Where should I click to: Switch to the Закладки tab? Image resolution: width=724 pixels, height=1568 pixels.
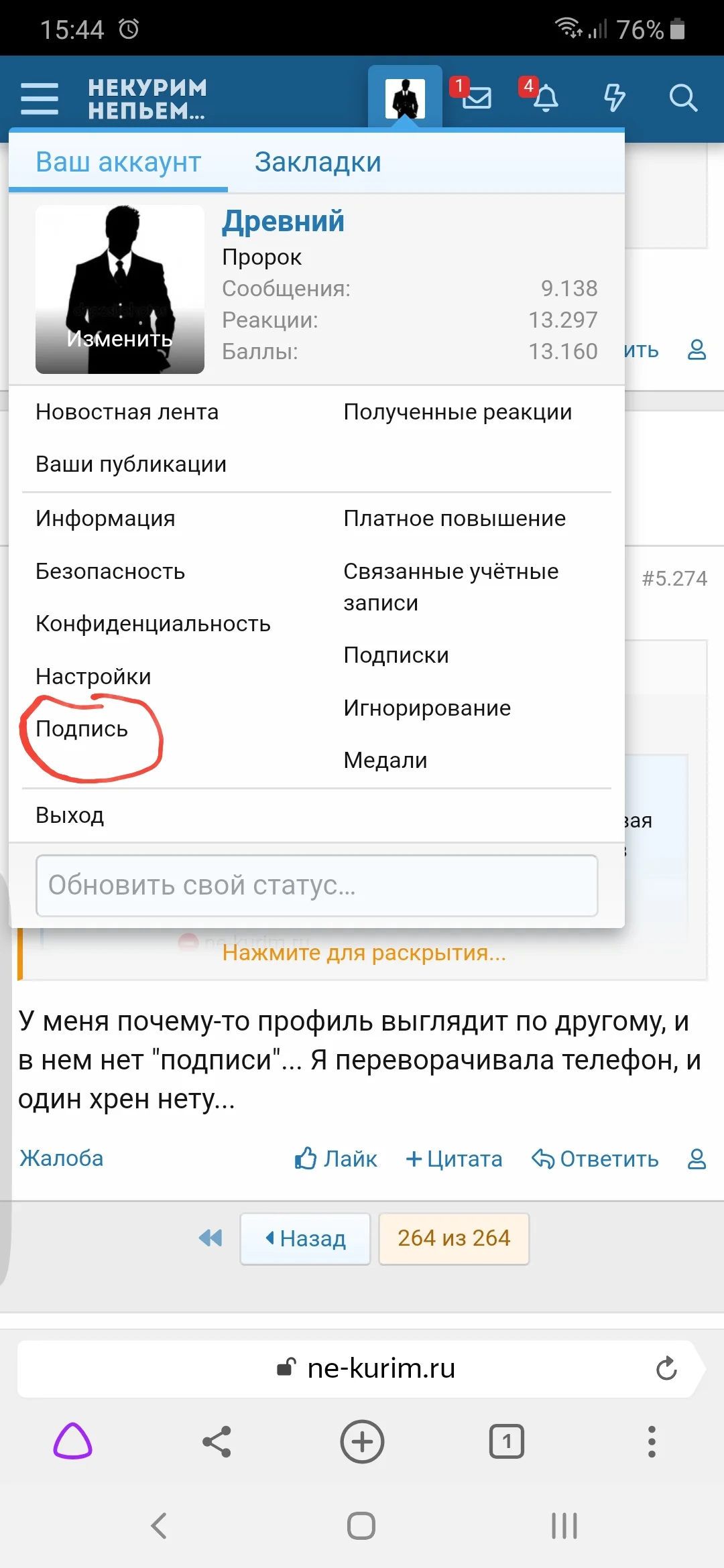tap(318, 162)
